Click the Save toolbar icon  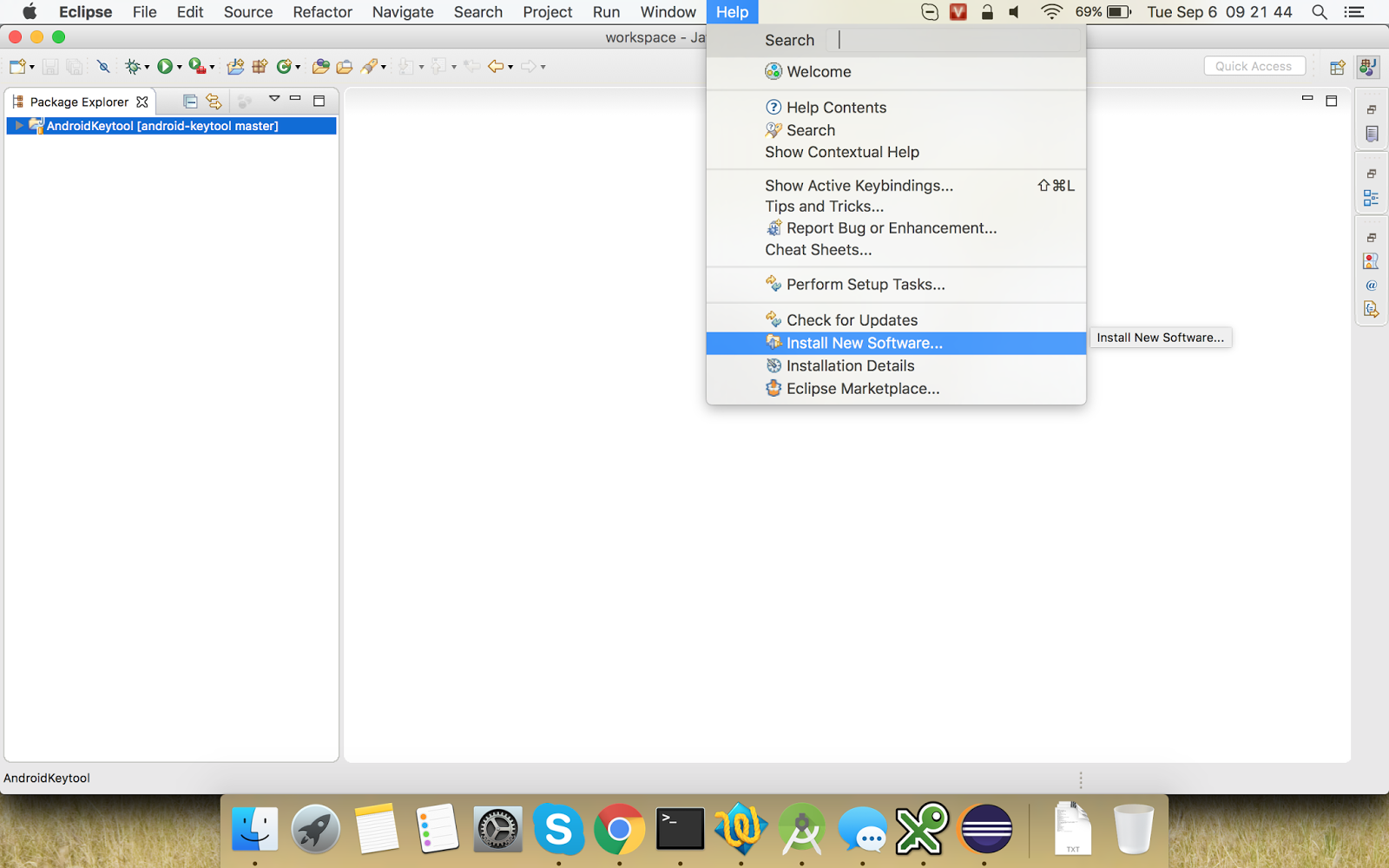pyautogui.click(x=50, y=67)
